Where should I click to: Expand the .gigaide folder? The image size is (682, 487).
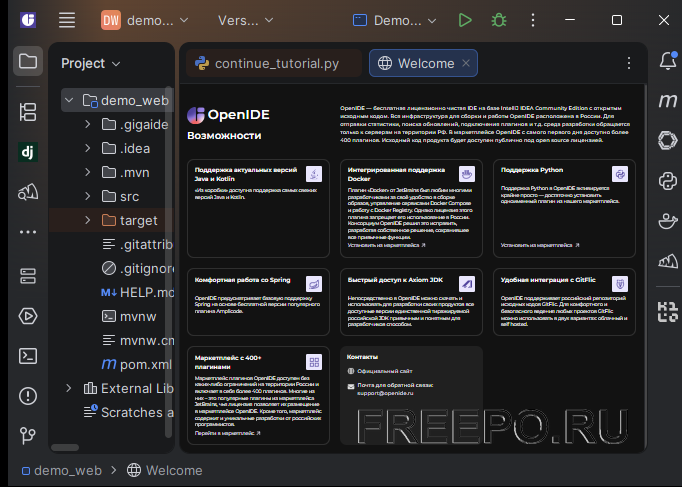[x=87, y=124]
